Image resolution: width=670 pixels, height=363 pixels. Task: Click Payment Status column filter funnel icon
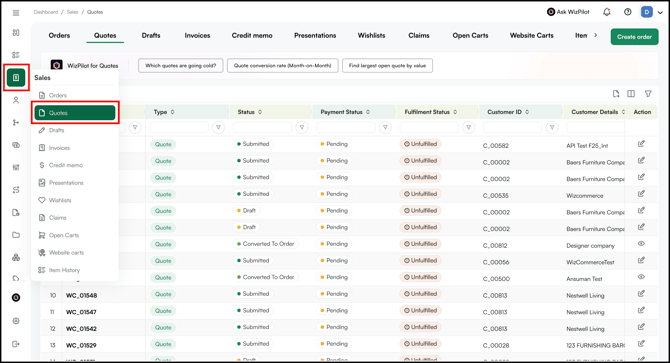coord(385,127)
